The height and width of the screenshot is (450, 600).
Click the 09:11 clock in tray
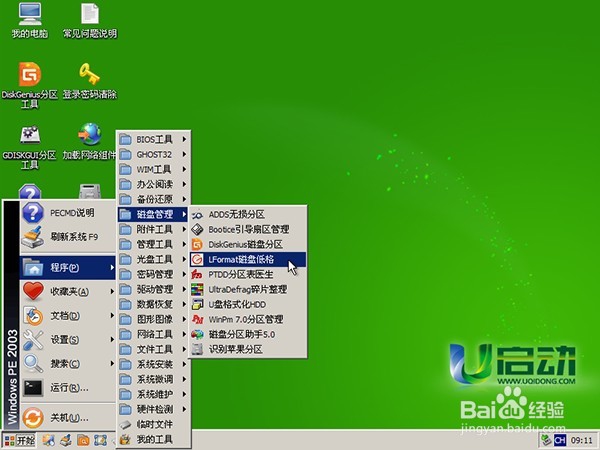click(x=581, y=441)
